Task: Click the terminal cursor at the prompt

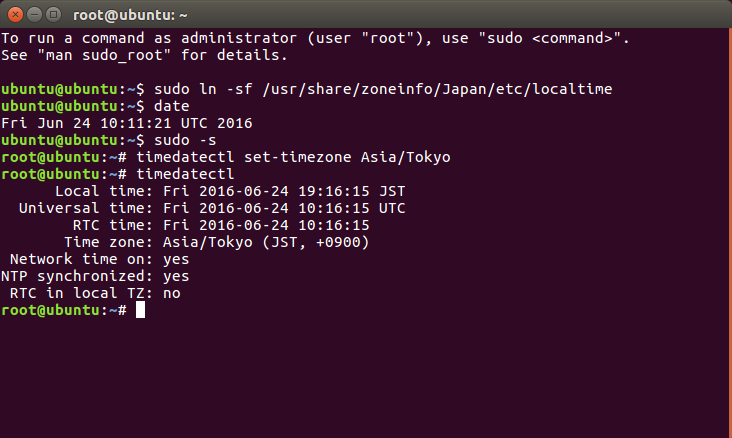Action: [141, 310]
